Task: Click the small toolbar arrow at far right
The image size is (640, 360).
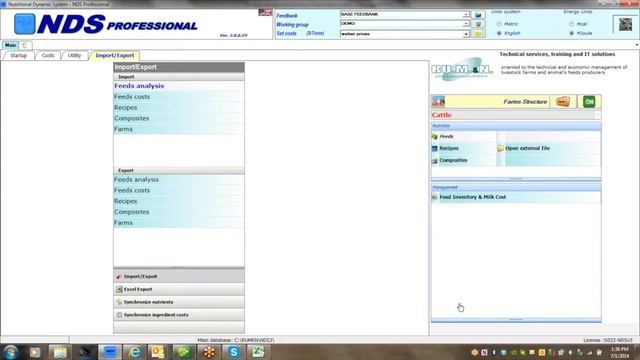Action: (x=637, y=45)
